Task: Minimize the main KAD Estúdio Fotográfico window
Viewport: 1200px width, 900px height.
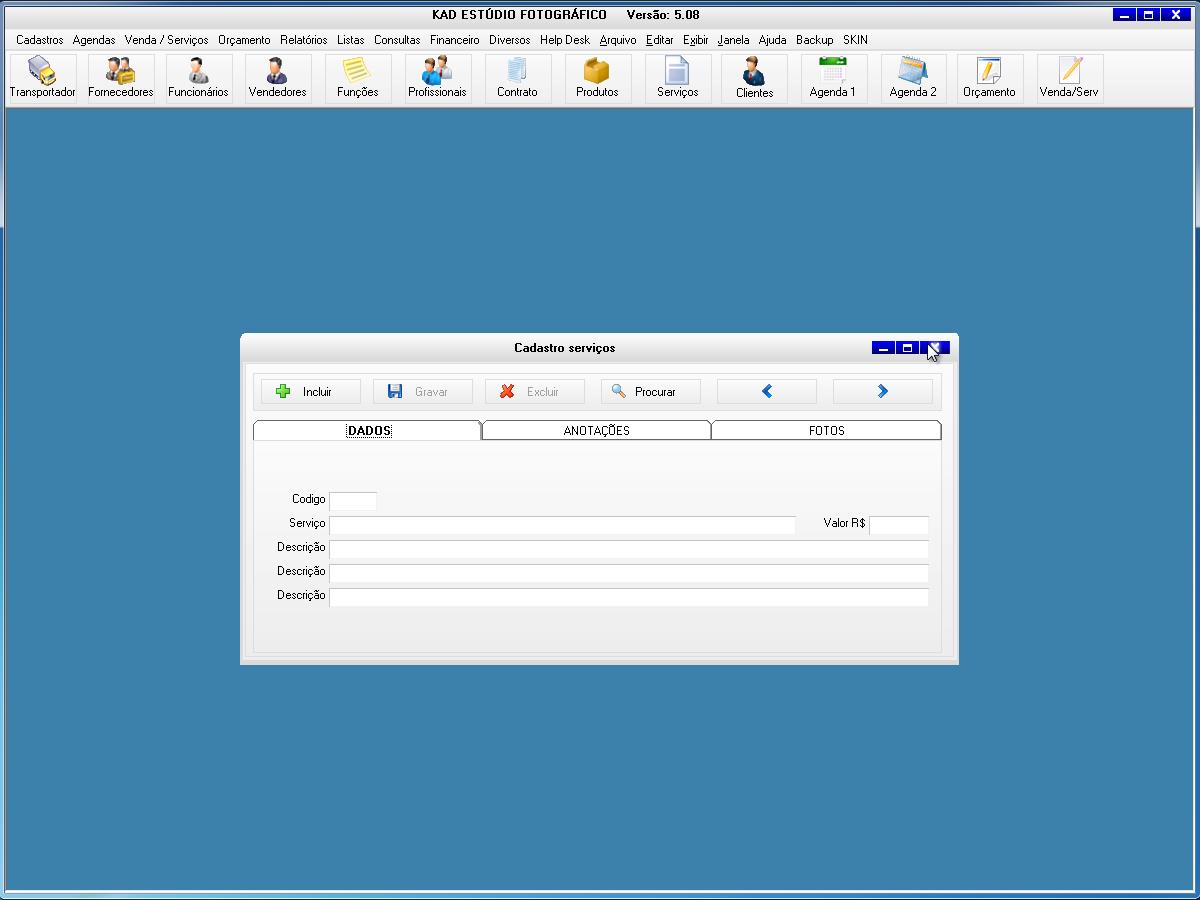Action: pos(1125,15)
